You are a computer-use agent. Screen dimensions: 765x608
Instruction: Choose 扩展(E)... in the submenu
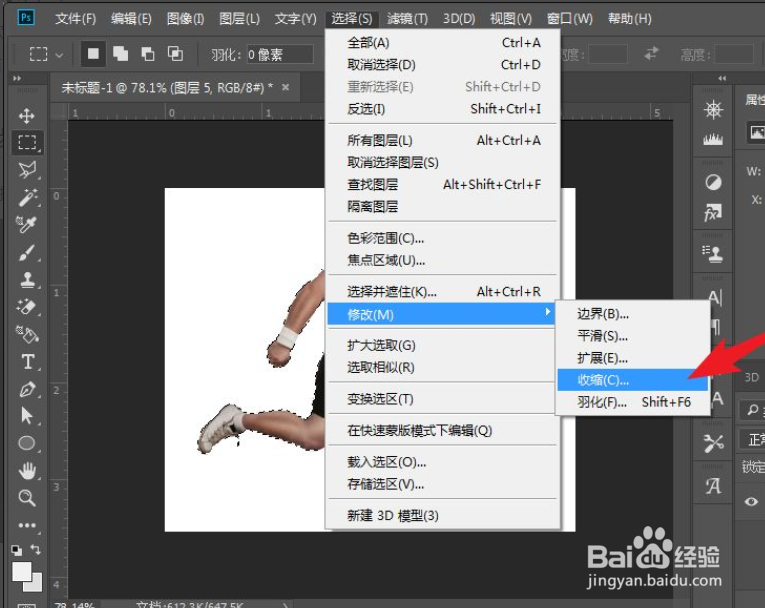point(633,358)
